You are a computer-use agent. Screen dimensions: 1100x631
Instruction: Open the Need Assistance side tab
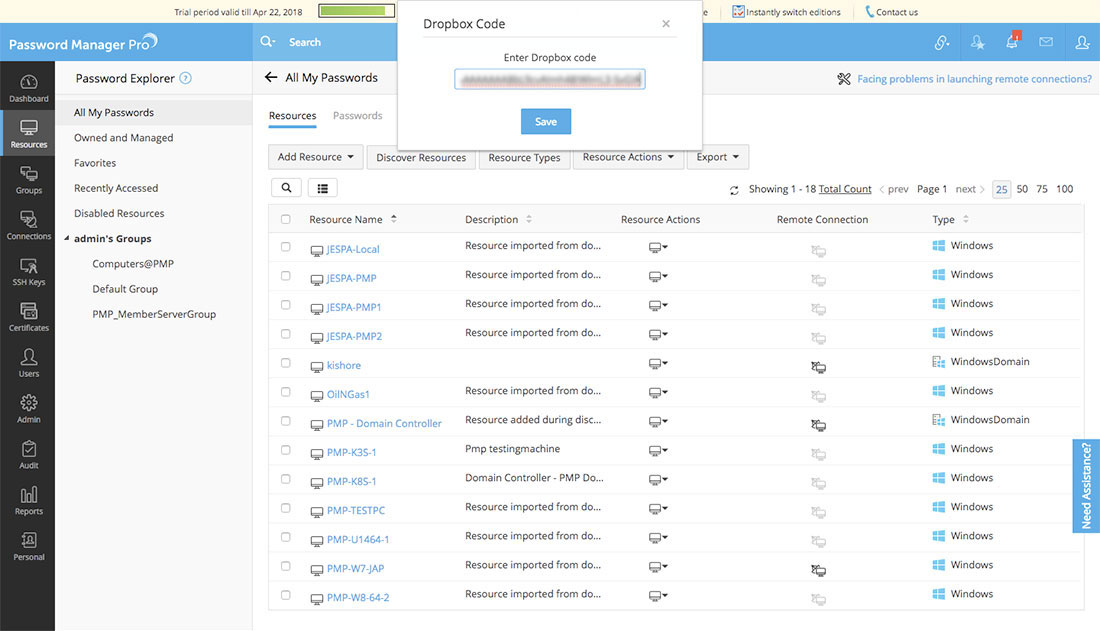tap(1086, 486)
